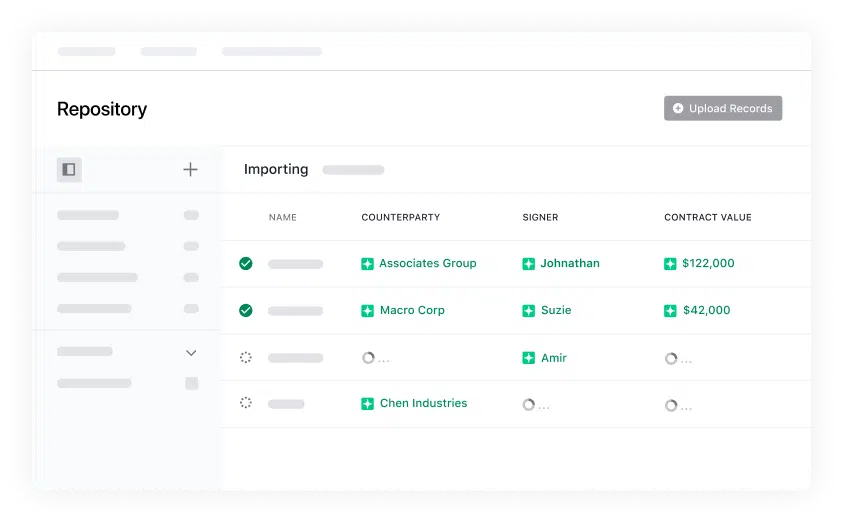
Task: Select the Importing tab
Action: 276,170
